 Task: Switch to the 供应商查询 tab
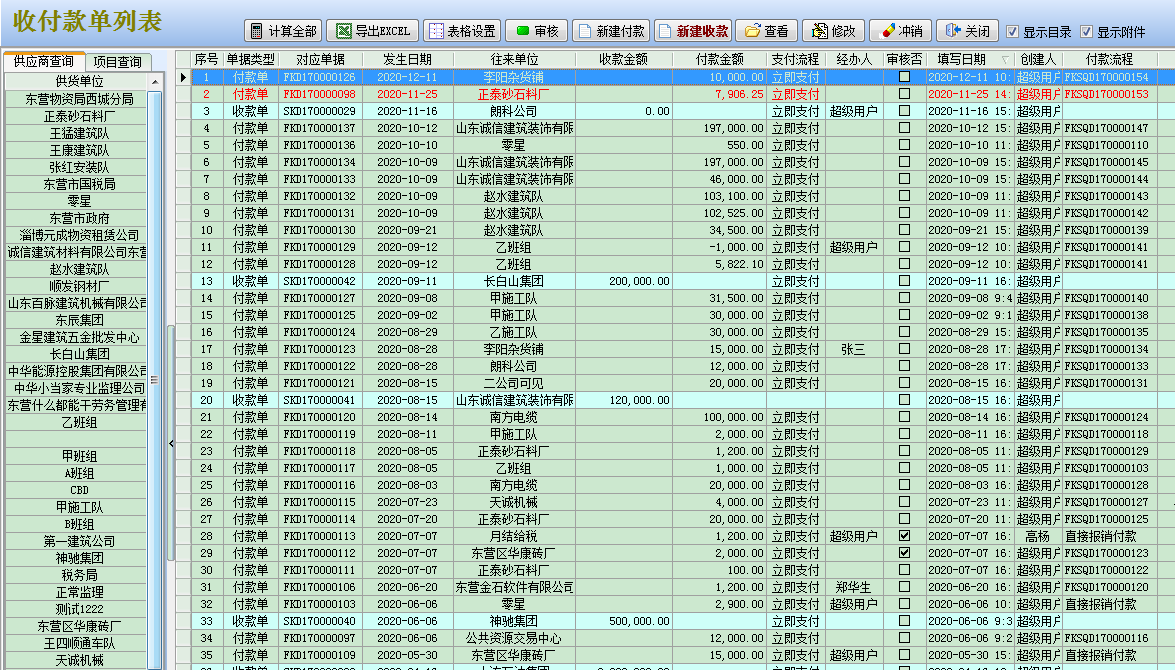point(43,61)
